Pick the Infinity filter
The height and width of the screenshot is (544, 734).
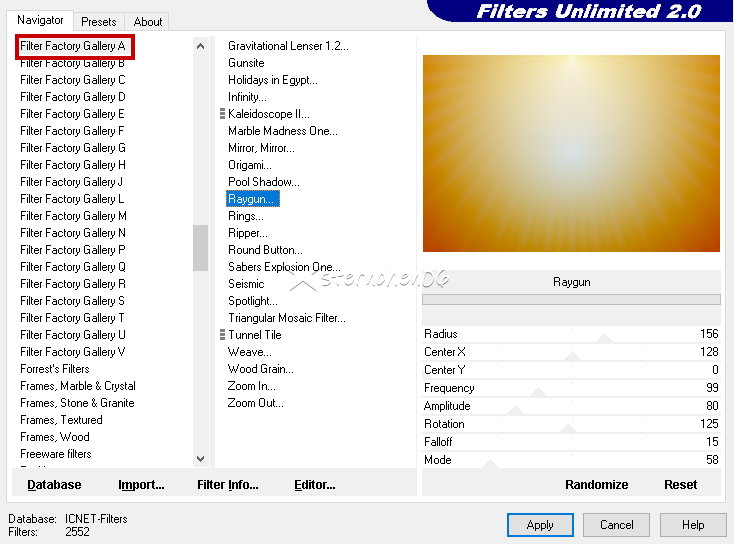247,97
